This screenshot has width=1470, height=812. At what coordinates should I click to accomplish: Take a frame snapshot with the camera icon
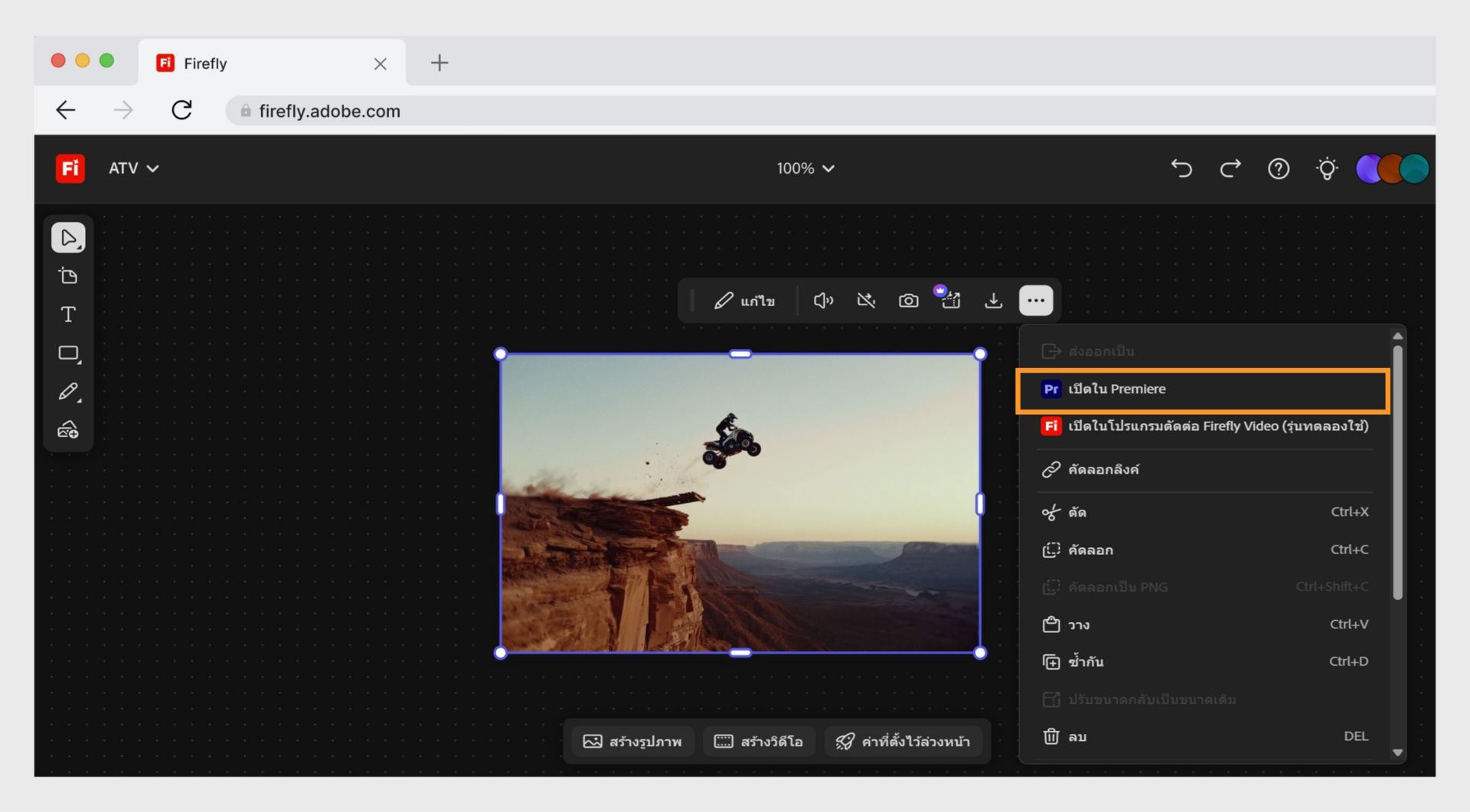coord(908,300)
